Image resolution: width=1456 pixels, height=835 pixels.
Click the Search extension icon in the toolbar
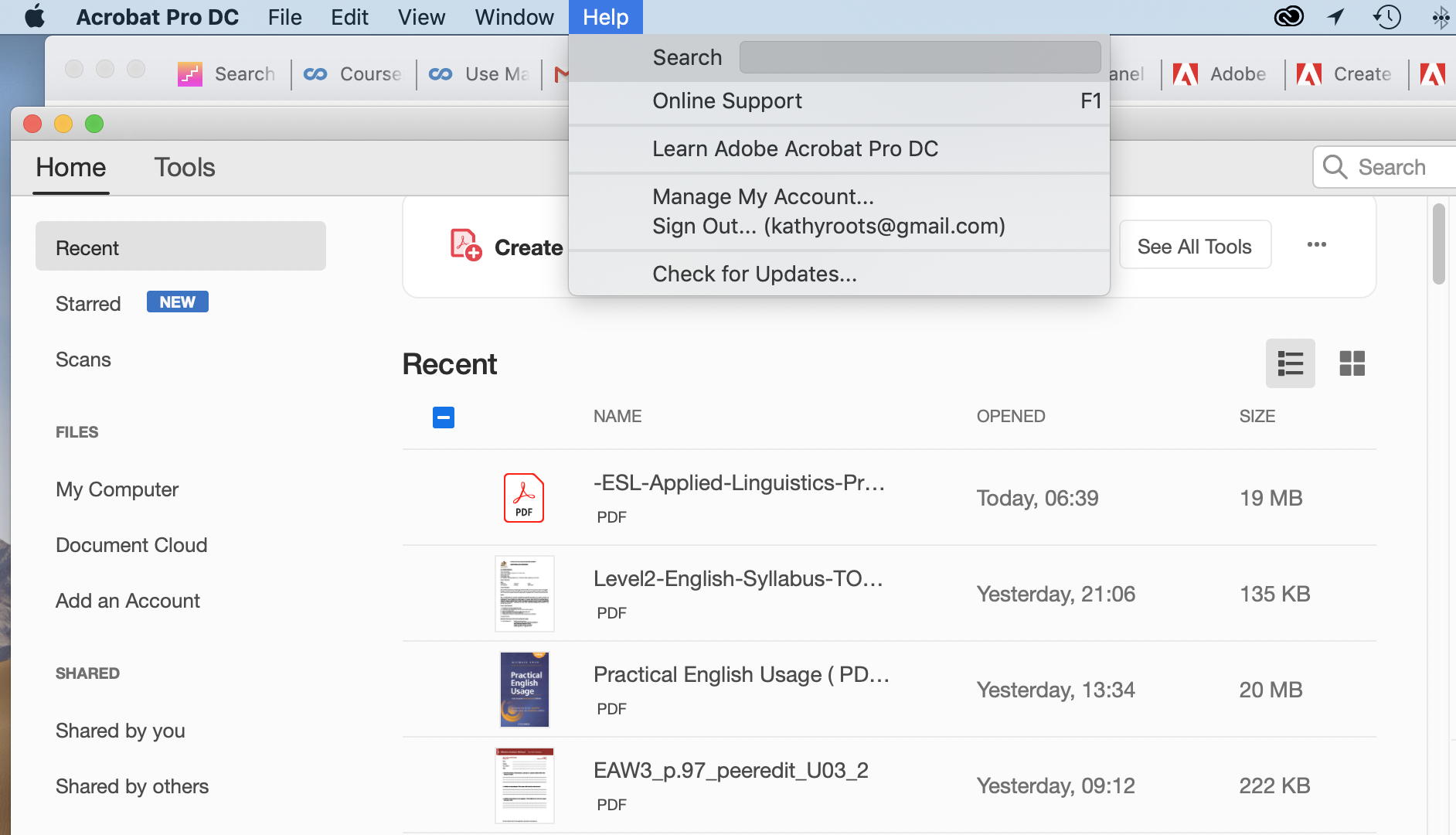click(189, 73)
